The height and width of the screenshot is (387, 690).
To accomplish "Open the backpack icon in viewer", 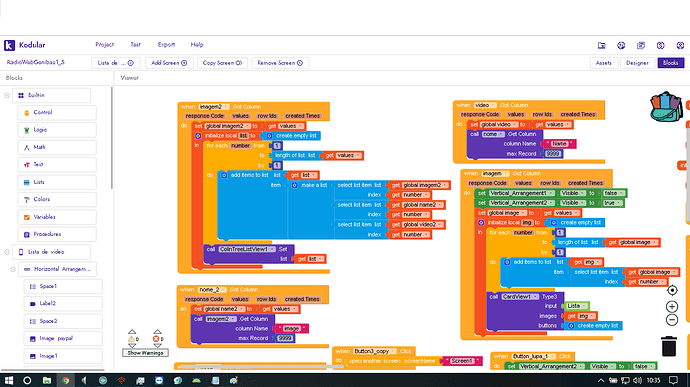I will [666, 107].
